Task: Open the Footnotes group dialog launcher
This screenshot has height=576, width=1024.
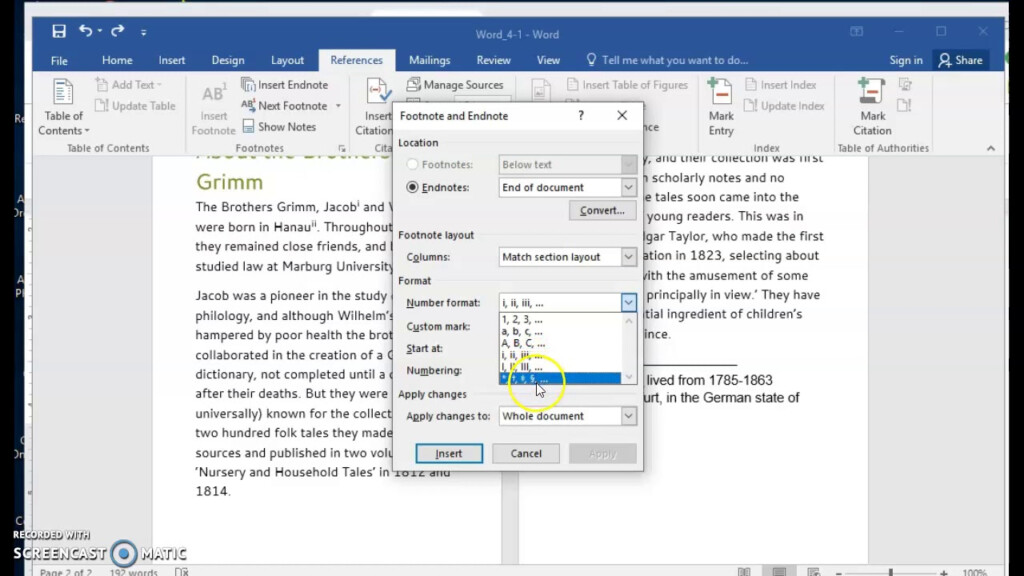Action: [342, 149]
